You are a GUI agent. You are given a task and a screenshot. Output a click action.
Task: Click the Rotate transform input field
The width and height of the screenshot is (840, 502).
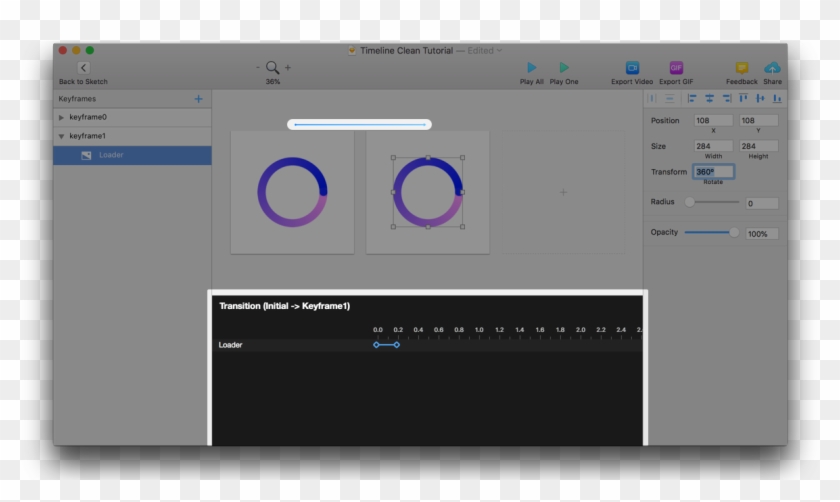coord(713,172)
